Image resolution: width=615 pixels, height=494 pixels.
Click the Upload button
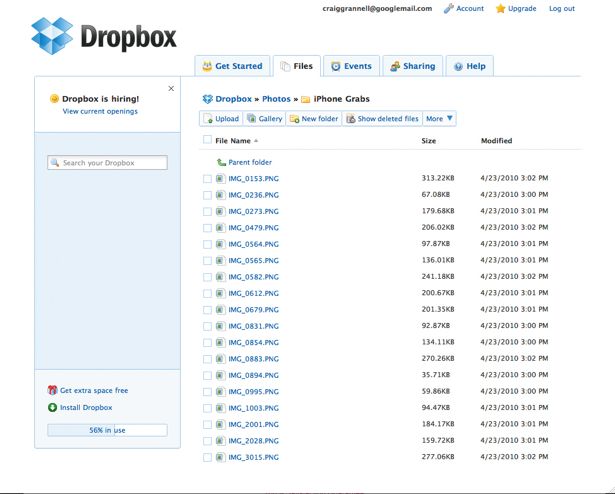coord(221,118)
